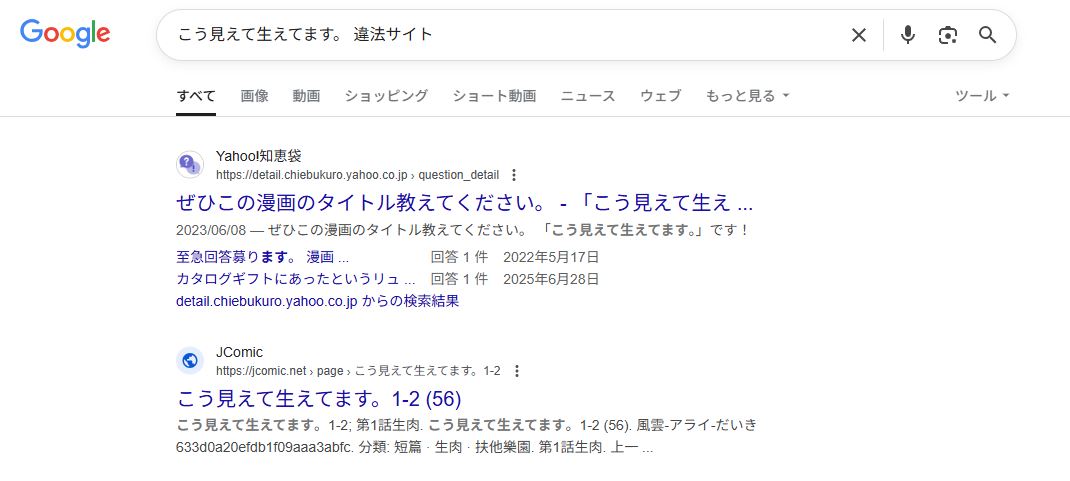
Task: Switch to the 動画 tab
Action: coord(306,96)
